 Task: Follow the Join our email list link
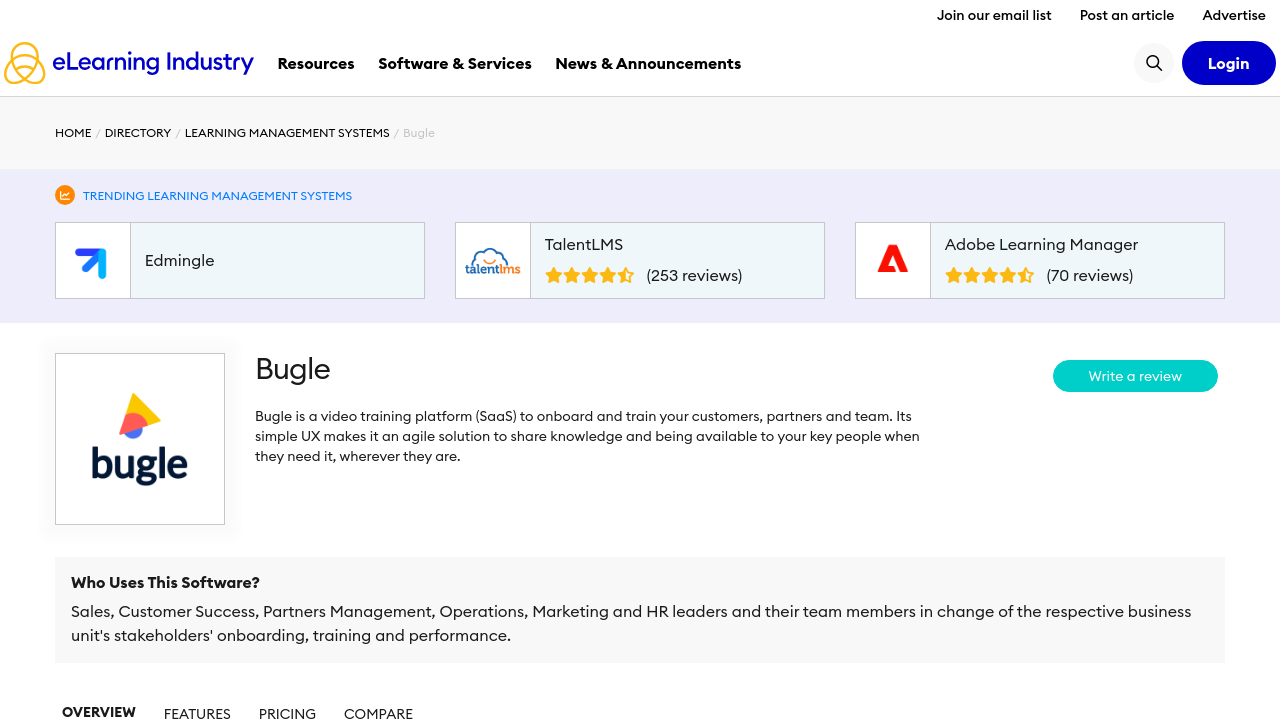[x=994, y=15]
